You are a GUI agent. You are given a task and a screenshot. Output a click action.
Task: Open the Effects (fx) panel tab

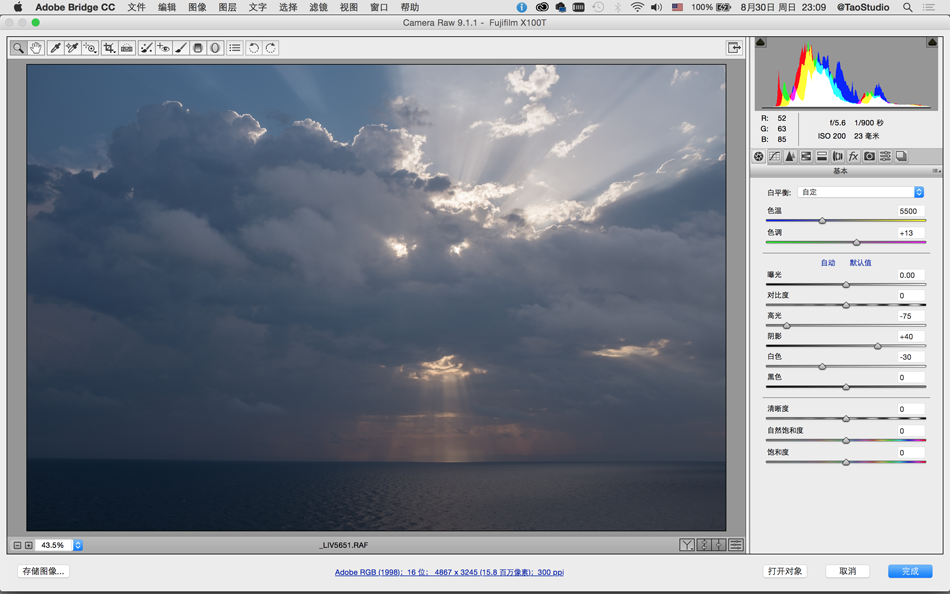coord(854,156)
